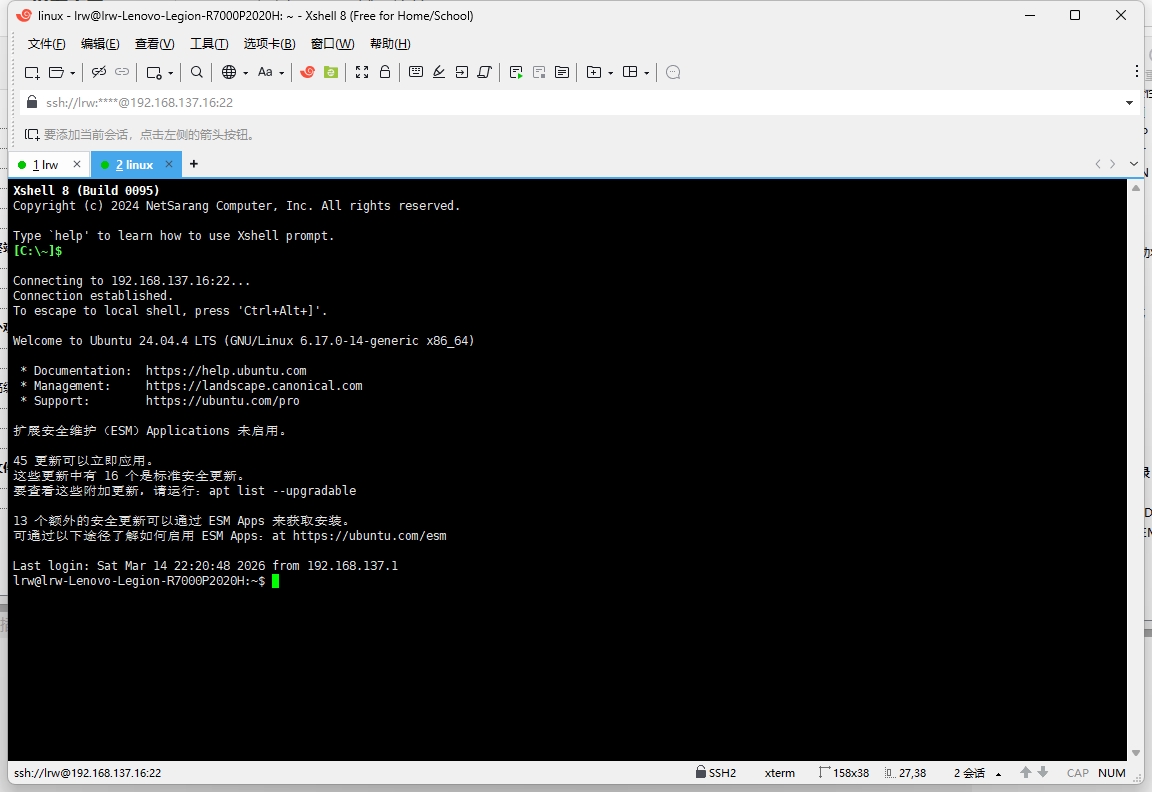Viewport: 1152px width, 792px height.
Task: Click the Disconnect broken-link icon
Action: 98,72
